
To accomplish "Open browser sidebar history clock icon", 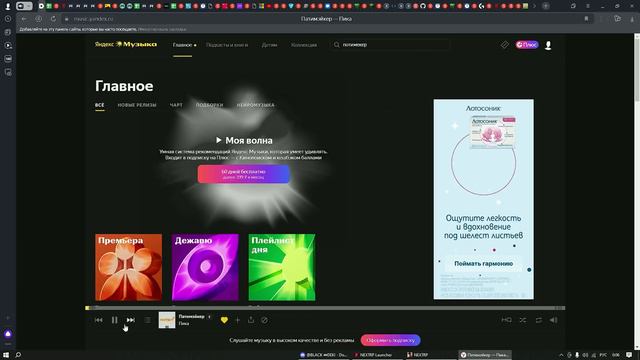I will pos(8,19).
